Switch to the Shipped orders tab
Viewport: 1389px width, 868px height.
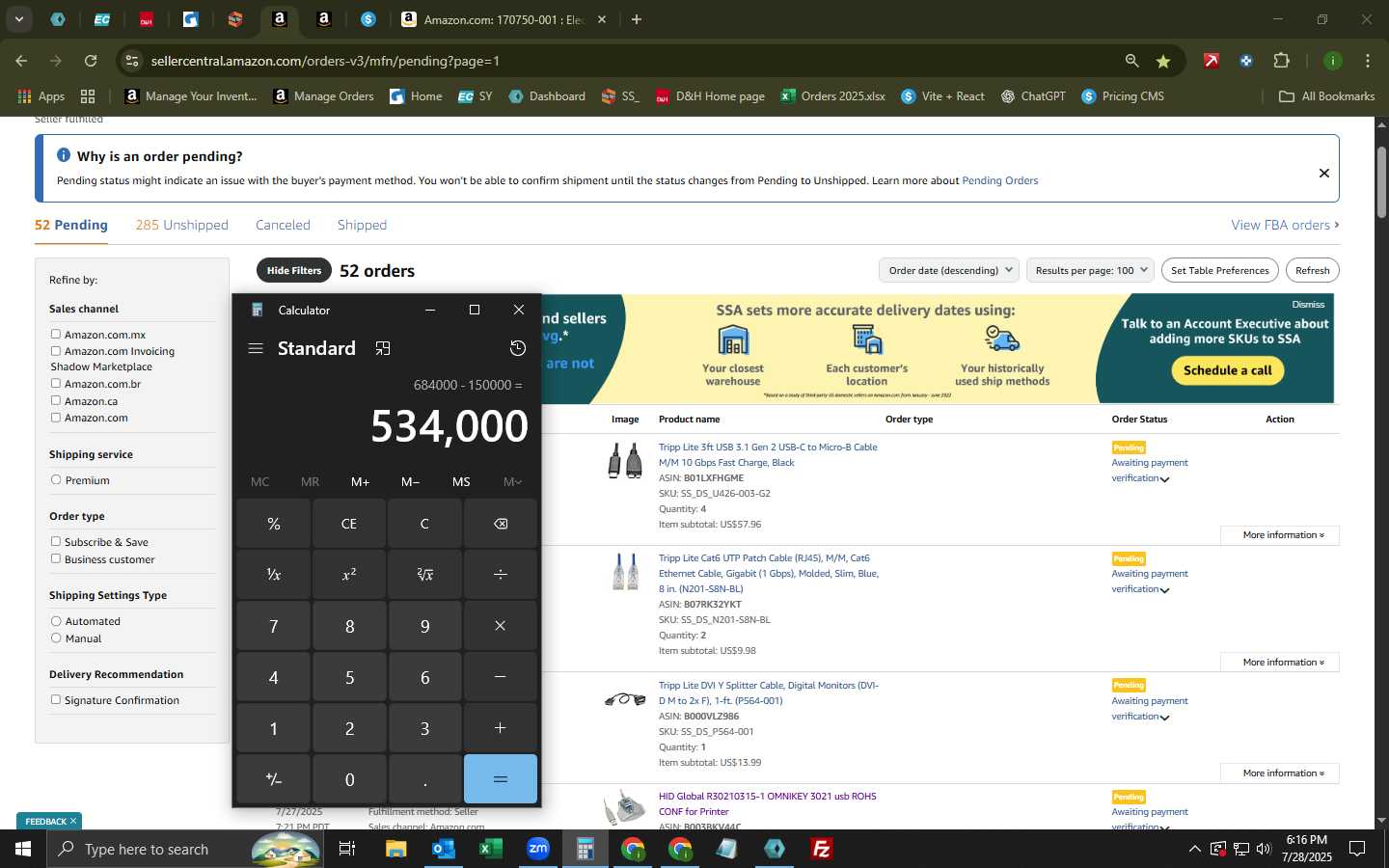click(x=362, y=225)
